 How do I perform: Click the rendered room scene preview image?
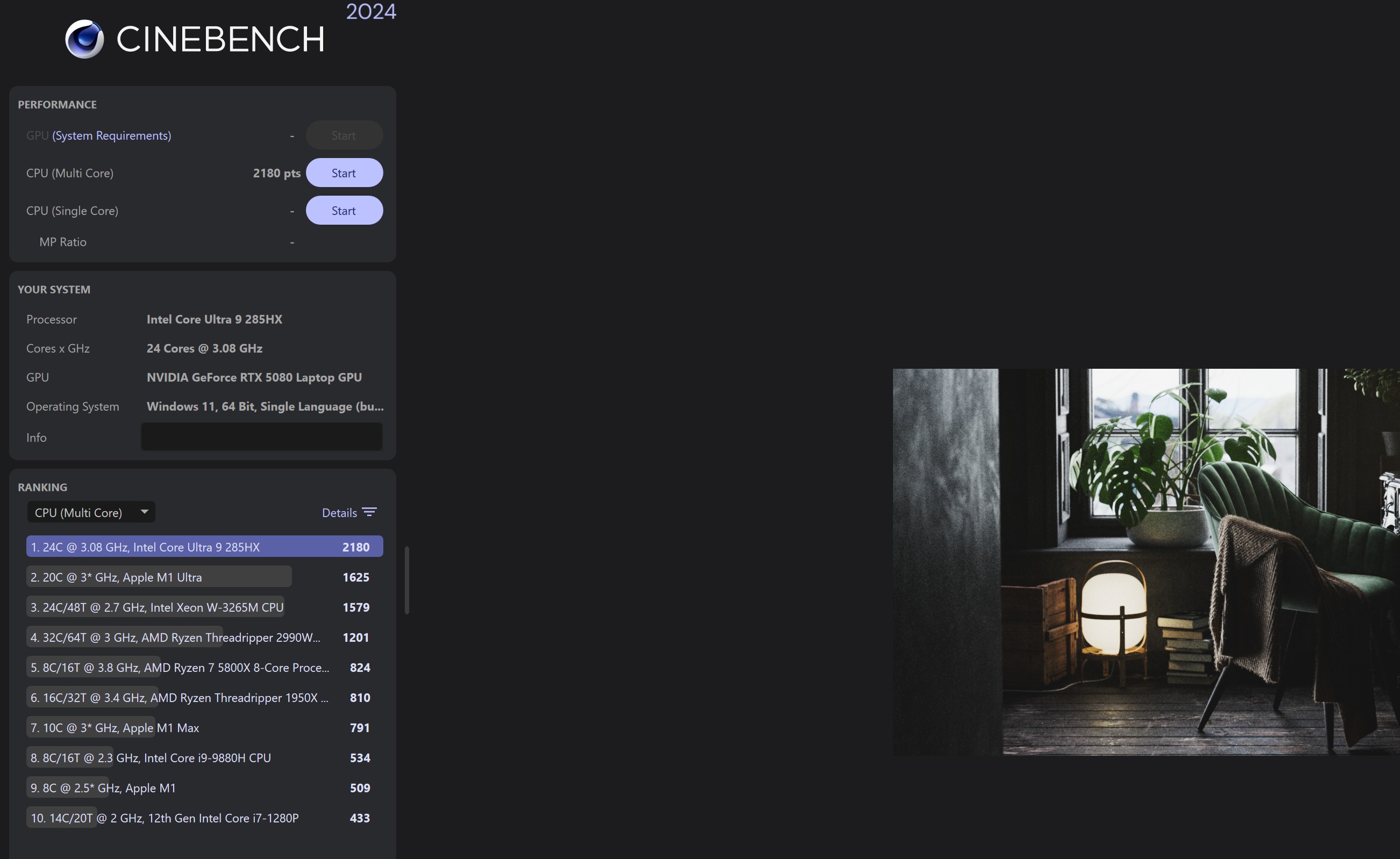tap(1146, 562)
